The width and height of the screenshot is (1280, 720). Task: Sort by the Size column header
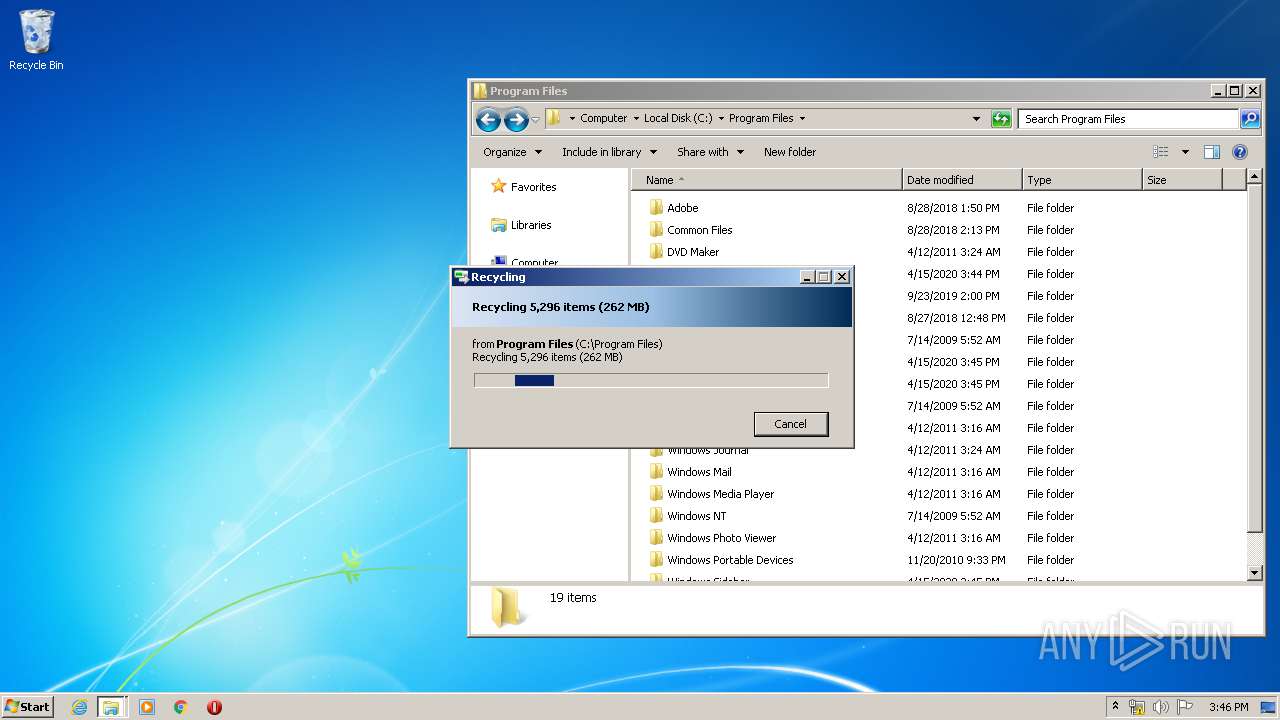pos(1182,180)
